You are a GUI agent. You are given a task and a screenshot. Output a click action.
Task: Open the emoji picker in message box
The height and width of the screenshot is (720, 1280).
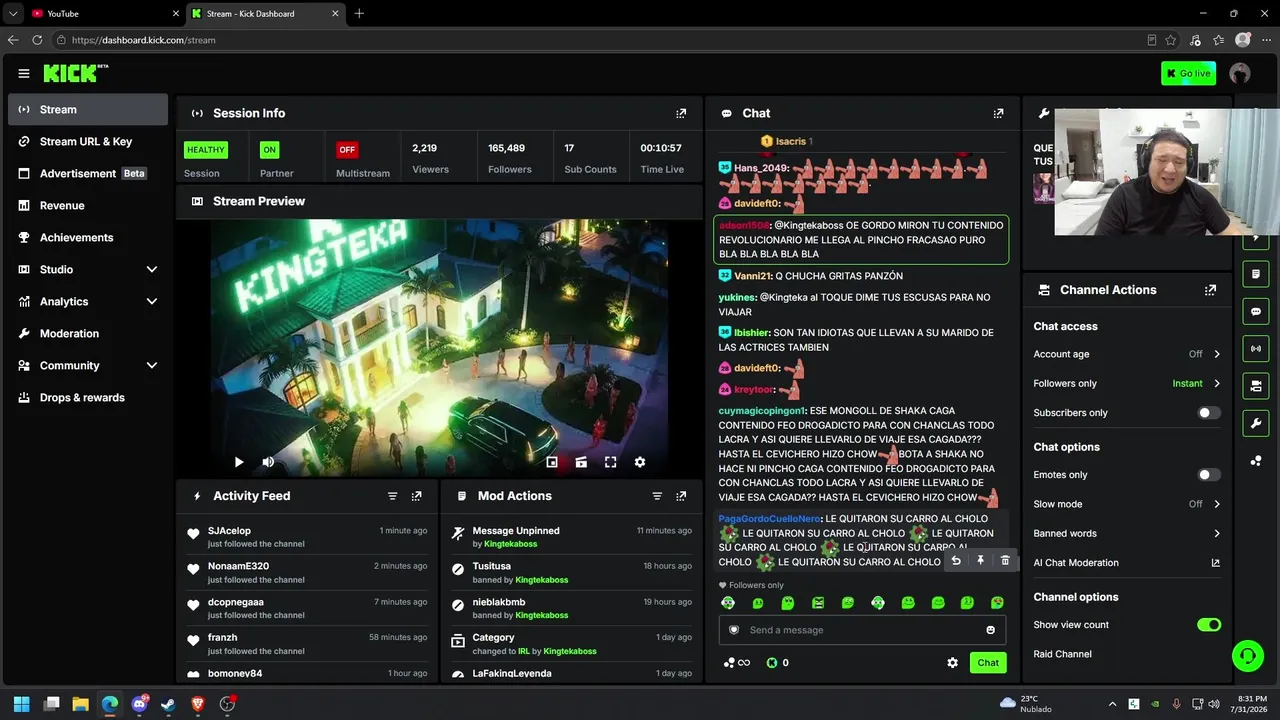[x=991, y=630]
